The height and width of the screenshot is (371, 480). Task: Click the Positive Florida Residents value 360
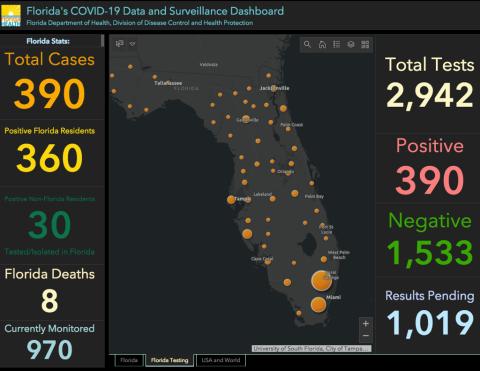pyautogui.click(x=50, y=158)
